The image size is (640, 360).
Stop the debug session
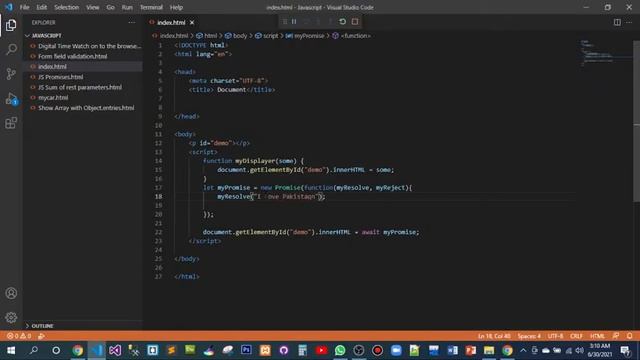[x=355, y=22]
